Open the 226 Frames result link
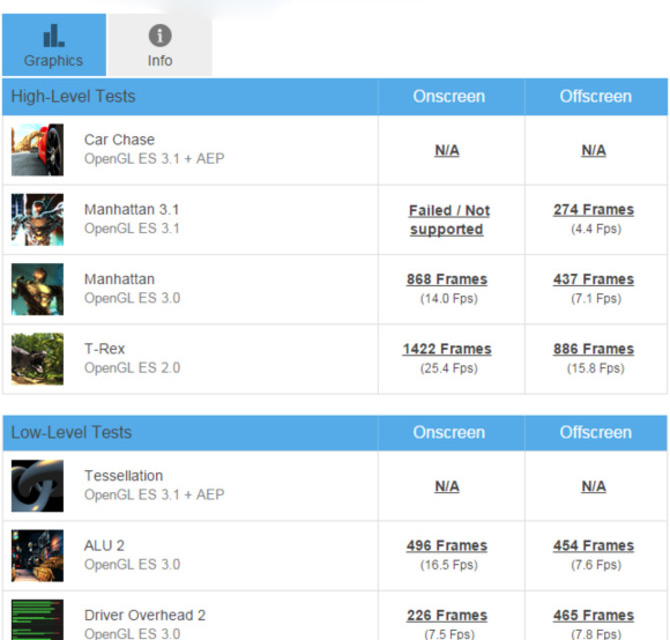670x640 pixels. pyautogui.click(x=447, y=615)
